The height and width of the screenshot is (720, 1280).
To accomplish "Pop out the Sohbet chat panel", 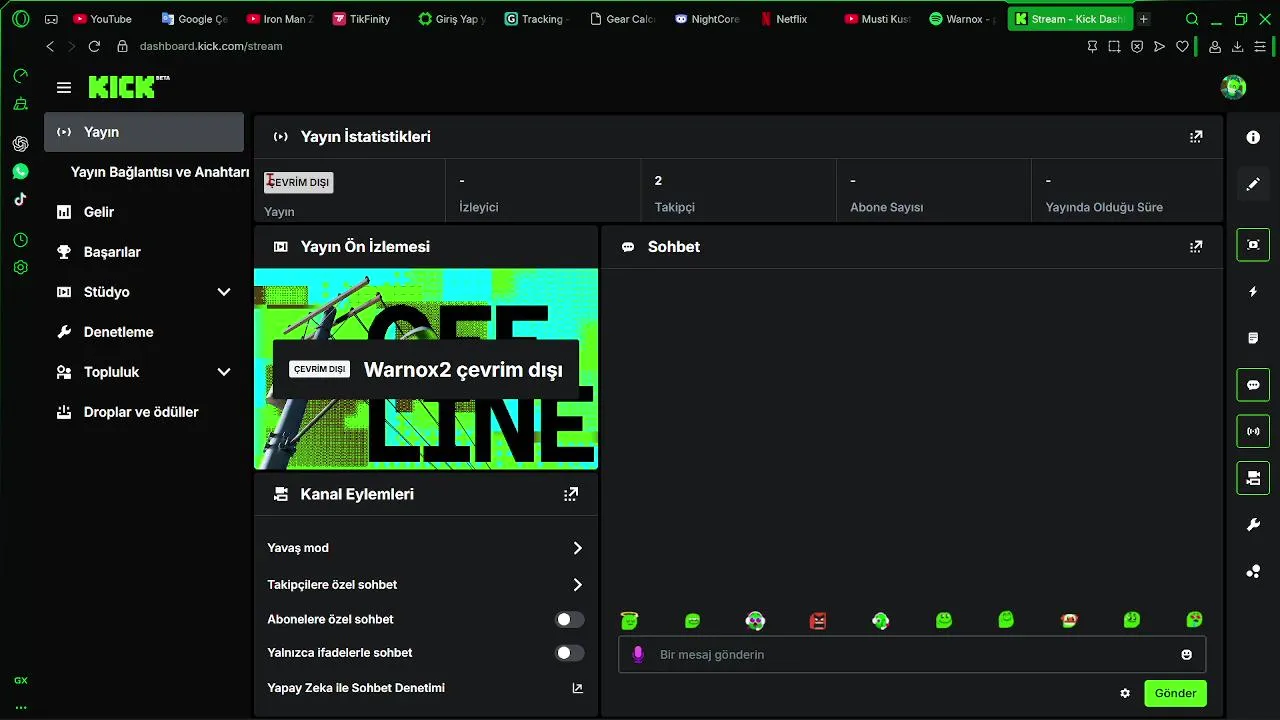I will click(1196, 247).
